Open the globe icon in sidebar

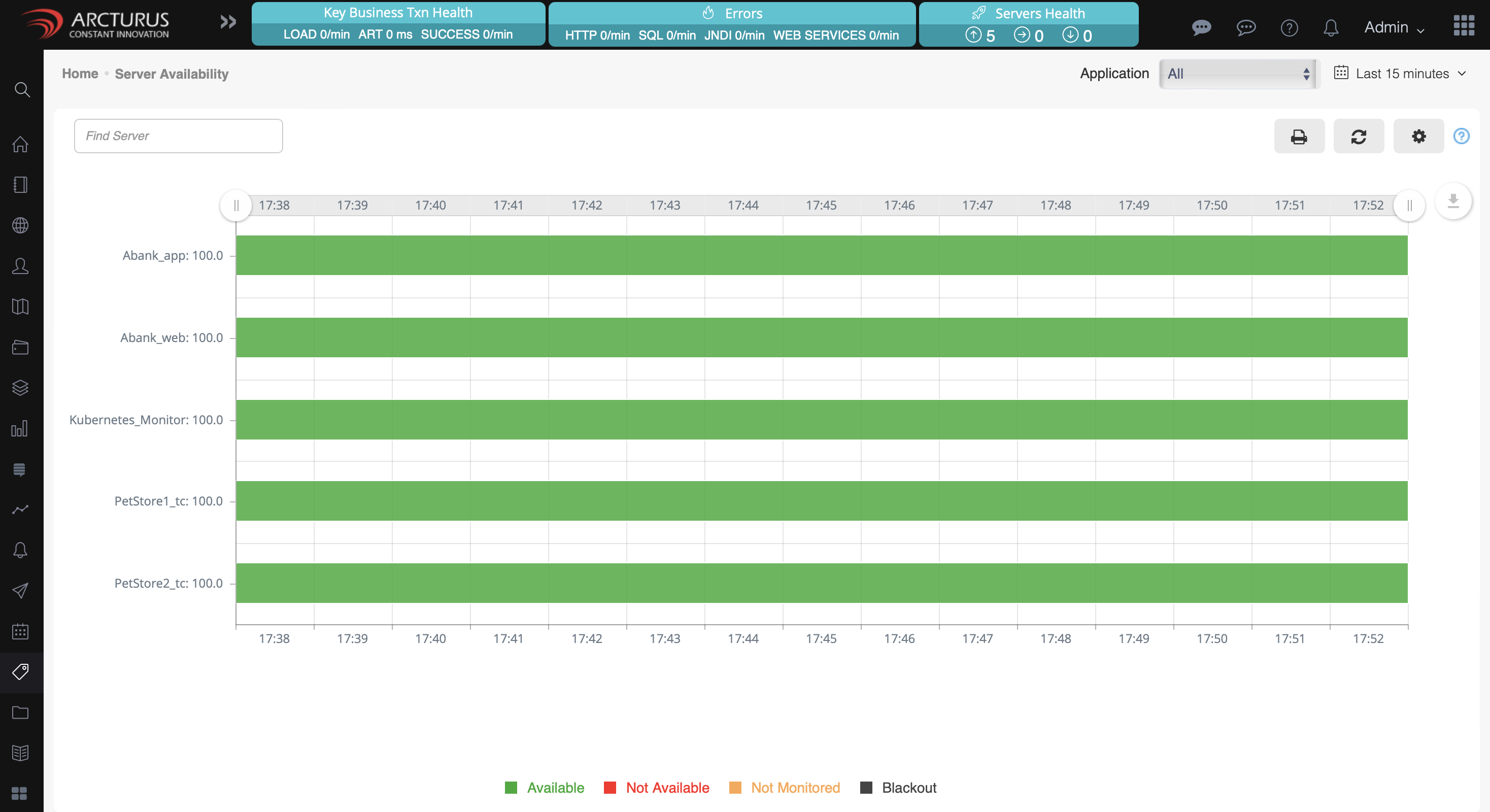coord(21,225)
